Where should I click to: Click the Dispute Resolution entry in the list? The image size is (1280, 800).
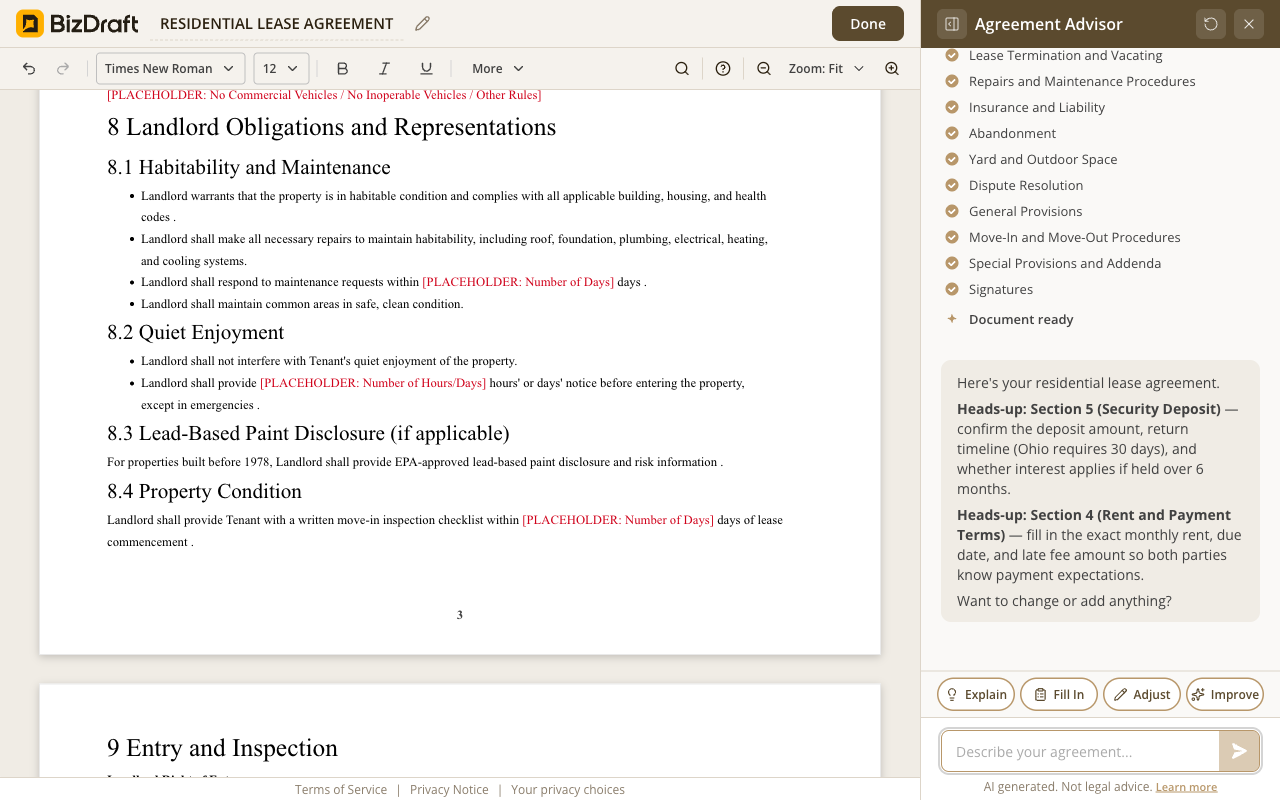1026,186
